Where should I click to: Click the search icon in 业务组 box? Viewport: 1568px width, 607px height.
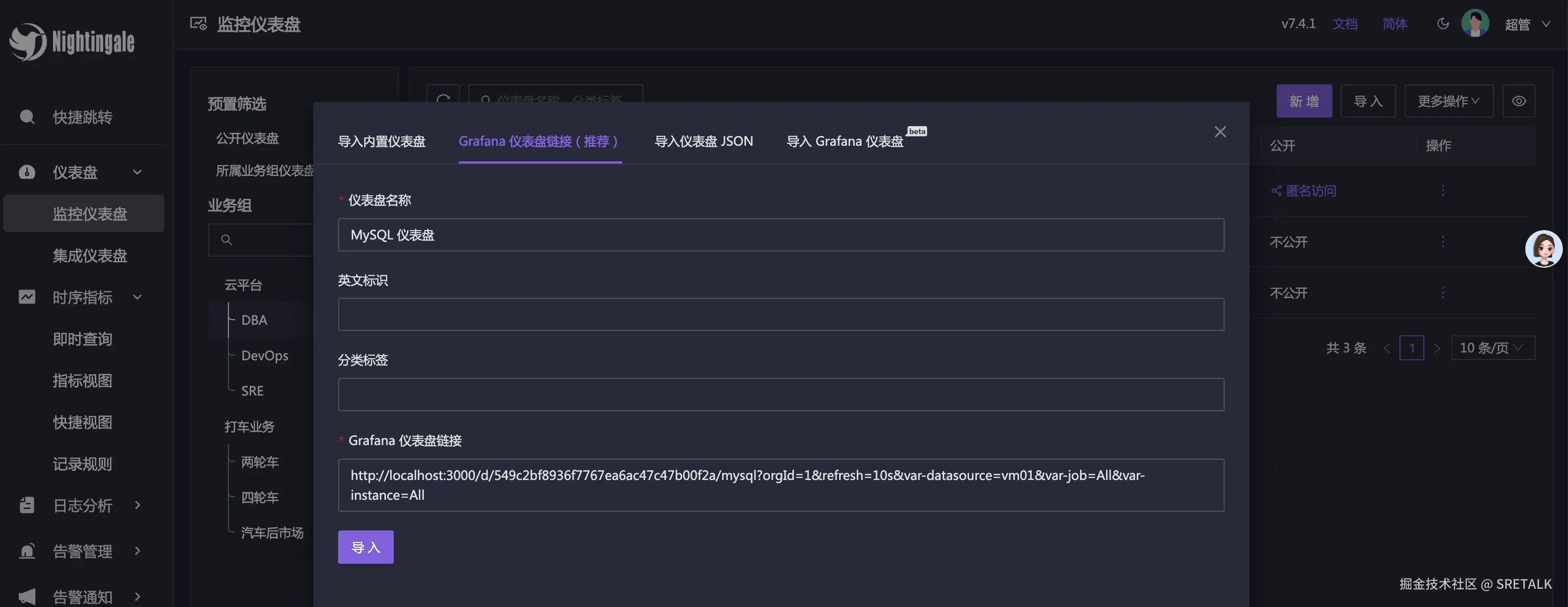pyautogui.click(x=226, y=240)
